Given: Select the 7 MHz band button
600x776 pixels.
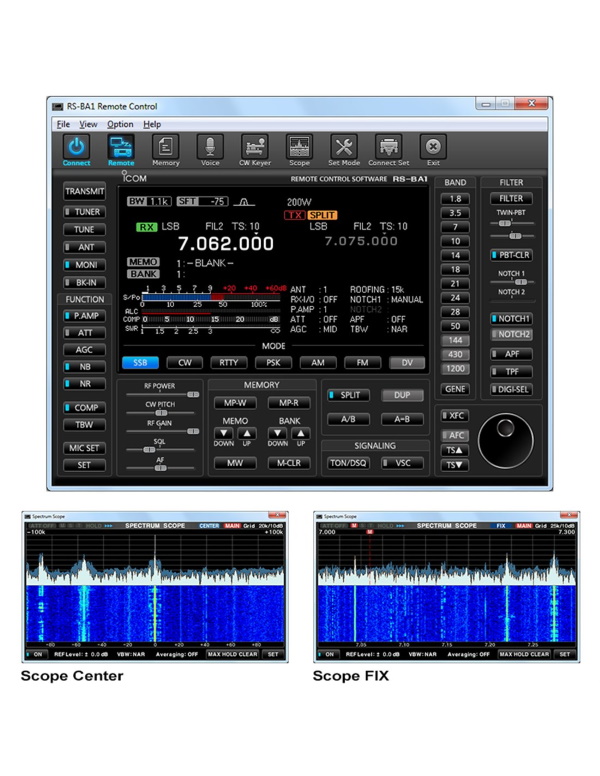Looking at the screenshot, I should (455, 227).
